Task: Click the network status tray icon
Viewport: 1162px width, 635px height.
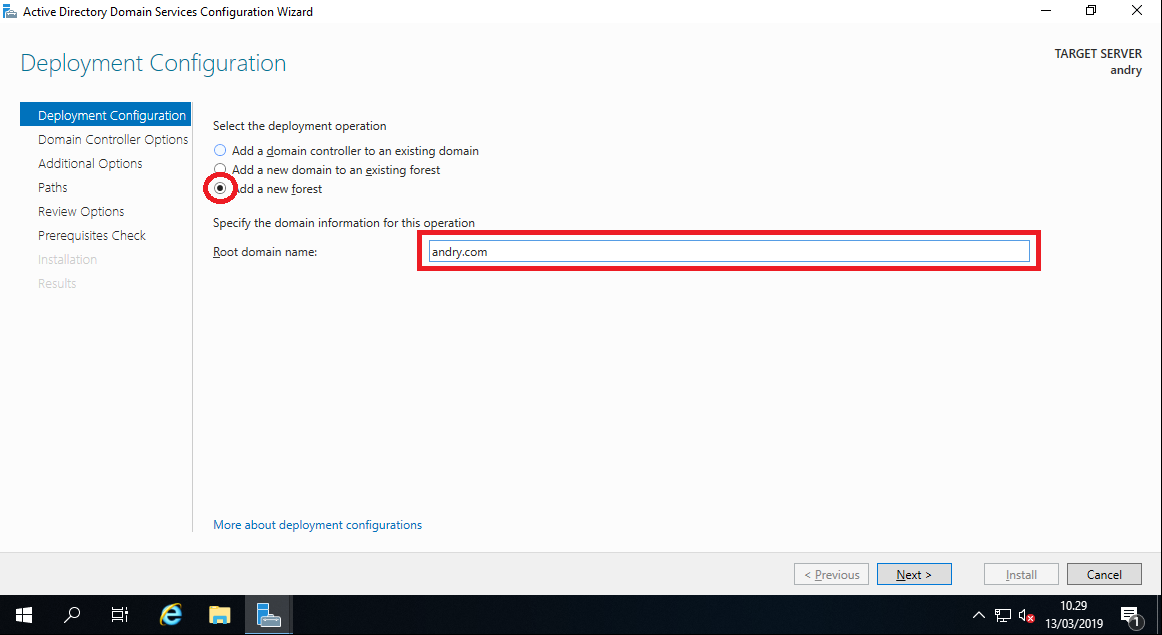Action: tap(1003, 615)
